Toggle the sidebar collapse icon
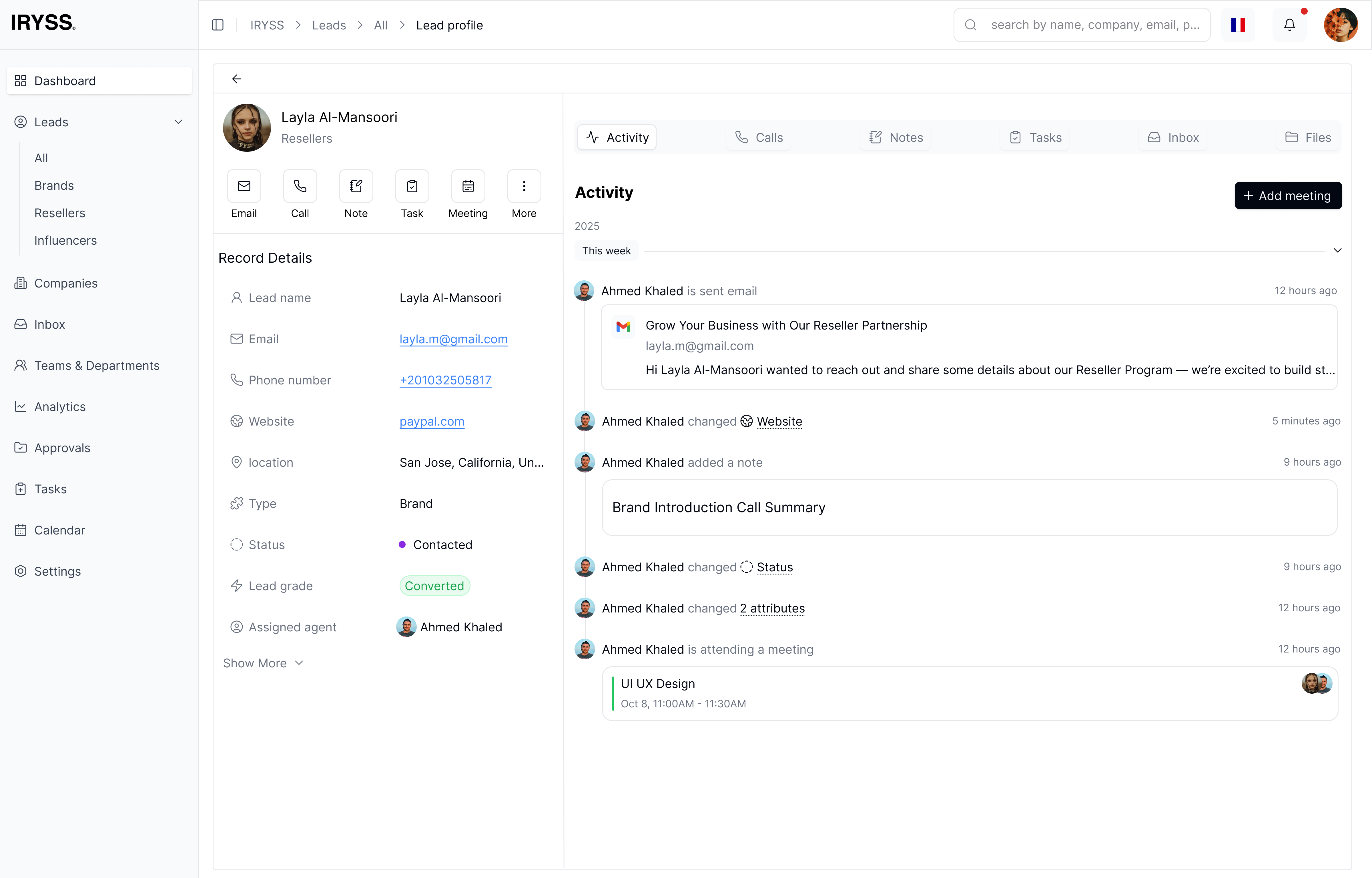This screenshot has height=878, width=1372. [x=218, y=25]
